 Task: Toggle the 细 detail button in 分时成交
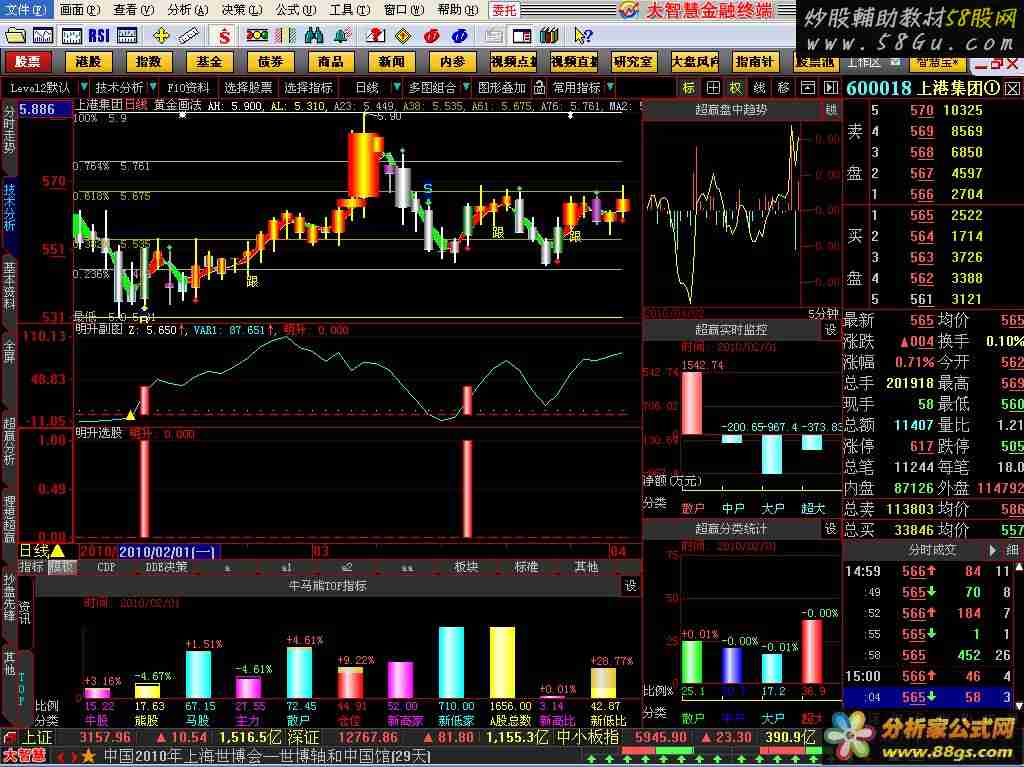point(1012,550)
